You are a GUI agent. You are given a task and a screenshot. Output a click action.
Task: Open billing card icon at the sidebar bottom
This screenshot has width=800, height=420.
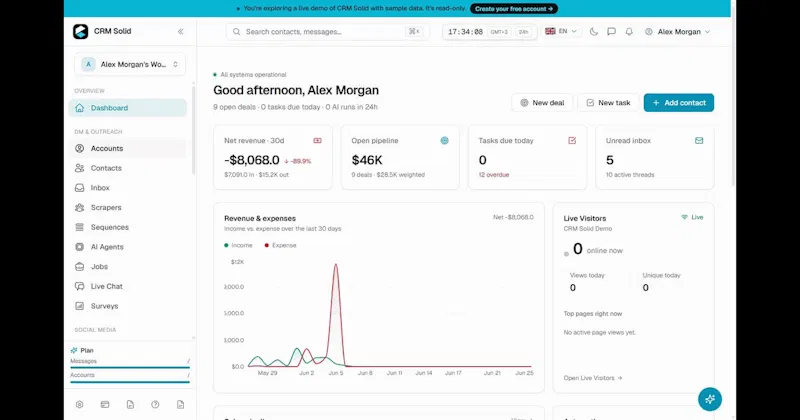click(x=105, y=404)
